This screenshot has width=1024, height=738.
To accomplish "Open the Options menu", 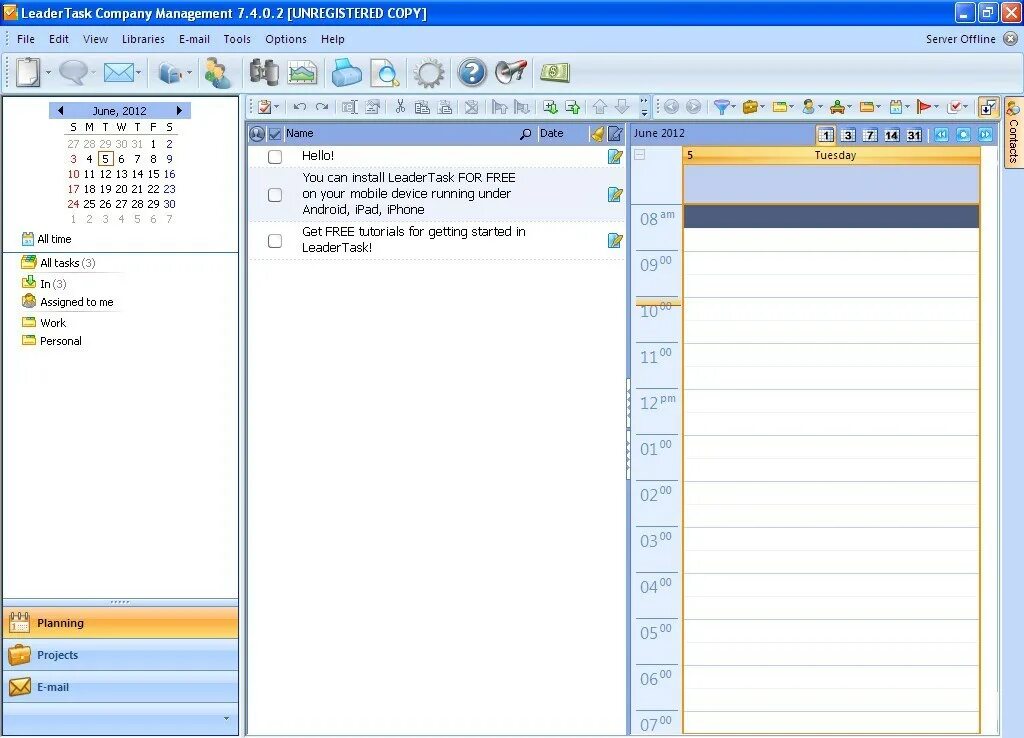I will 286,39.
